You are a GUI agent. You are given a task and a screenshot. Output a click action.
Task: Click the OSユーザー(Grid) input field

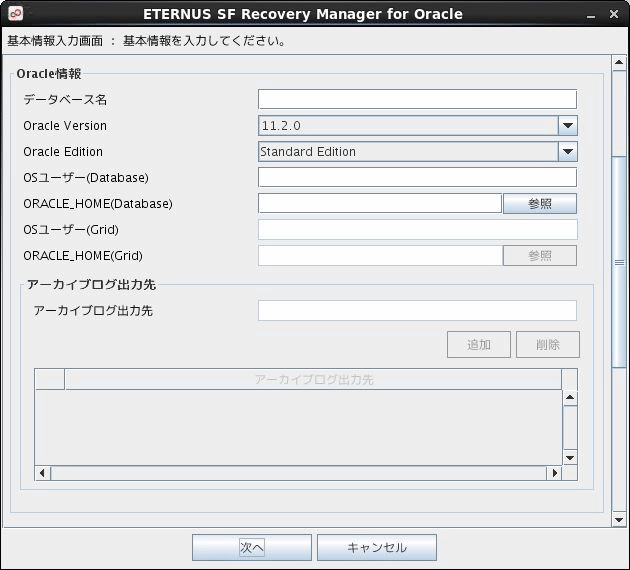[417, 229]
